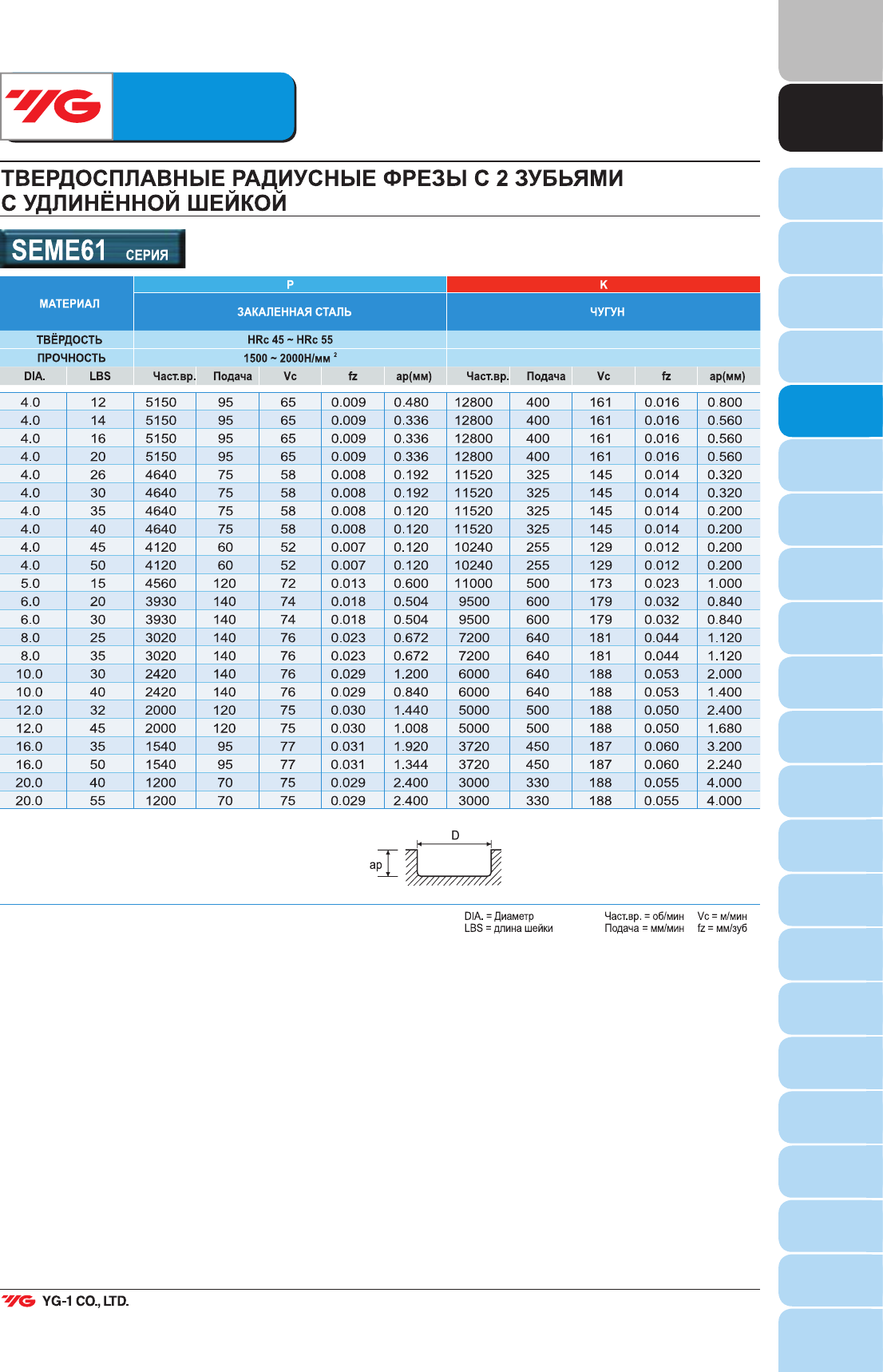Select LBS value 12 in first row
The image size is (883, 1372).
[98, 402]
